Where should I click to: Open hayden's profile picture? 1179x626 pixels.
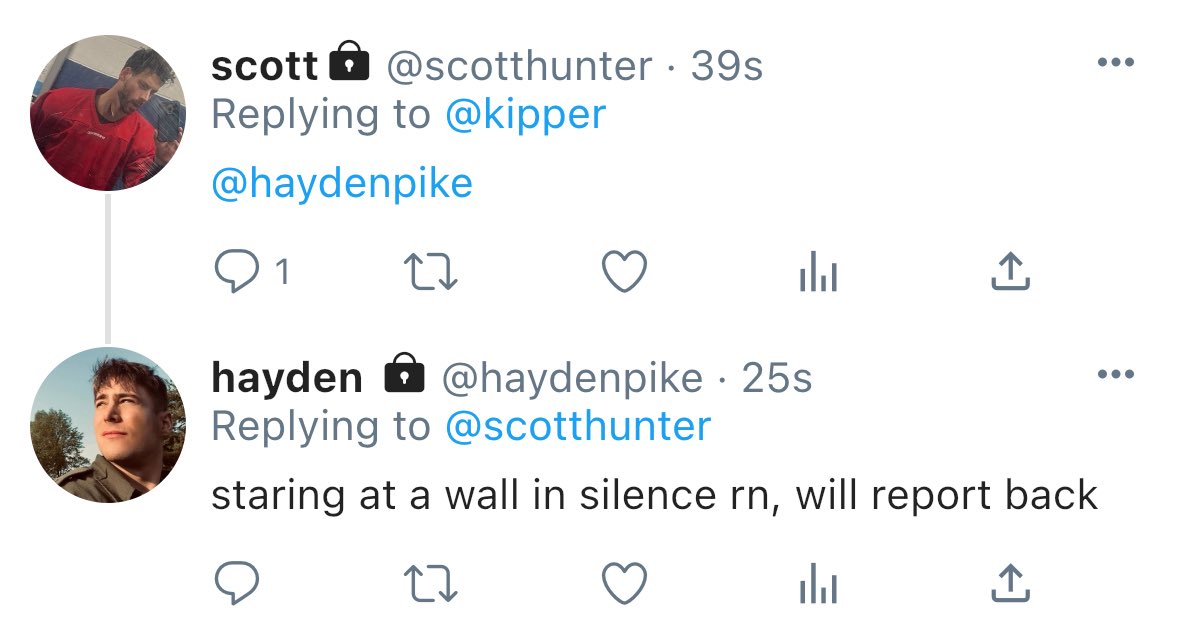[x=108, y=425]
